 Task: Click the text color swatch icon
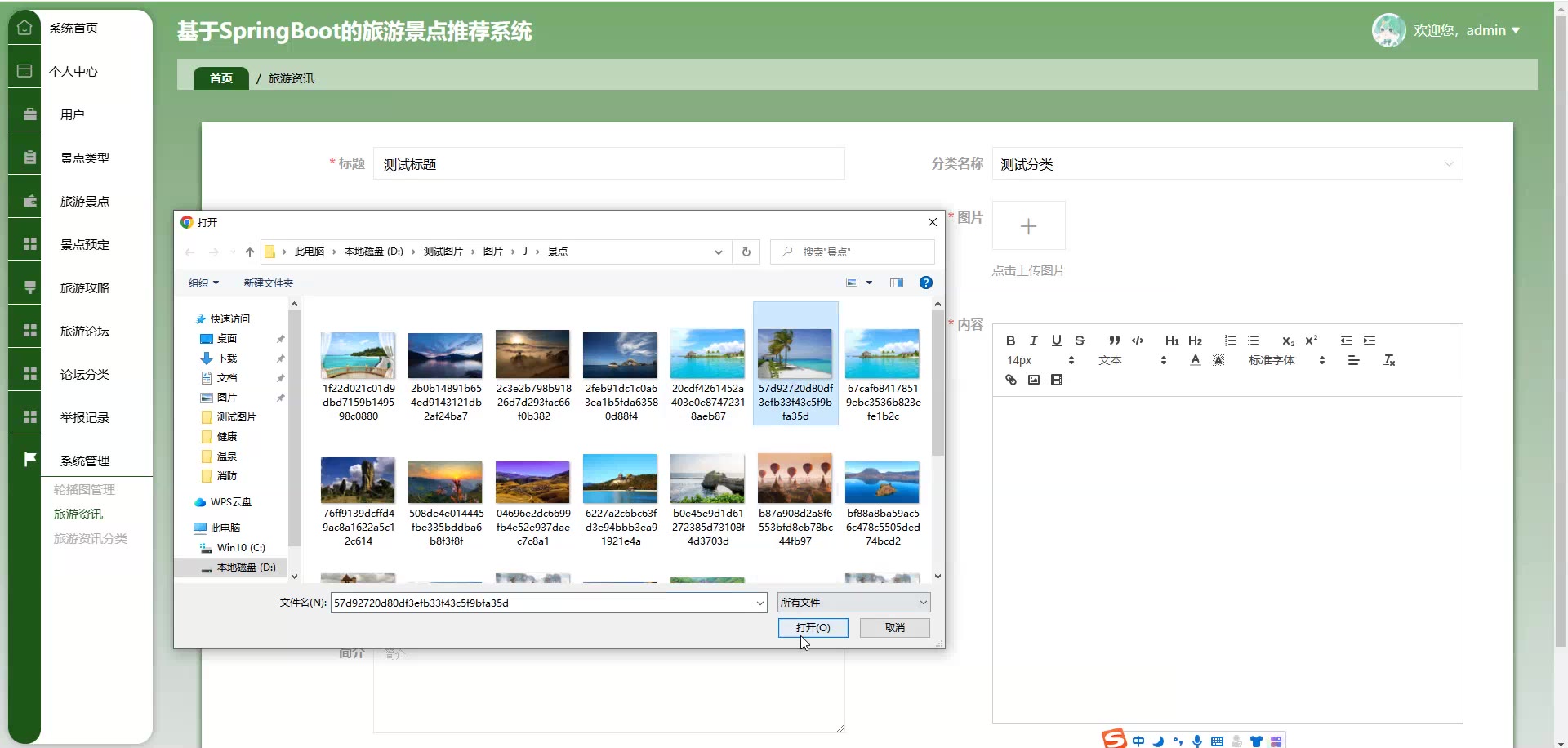pyautogui.click(x=1195, y=360)
